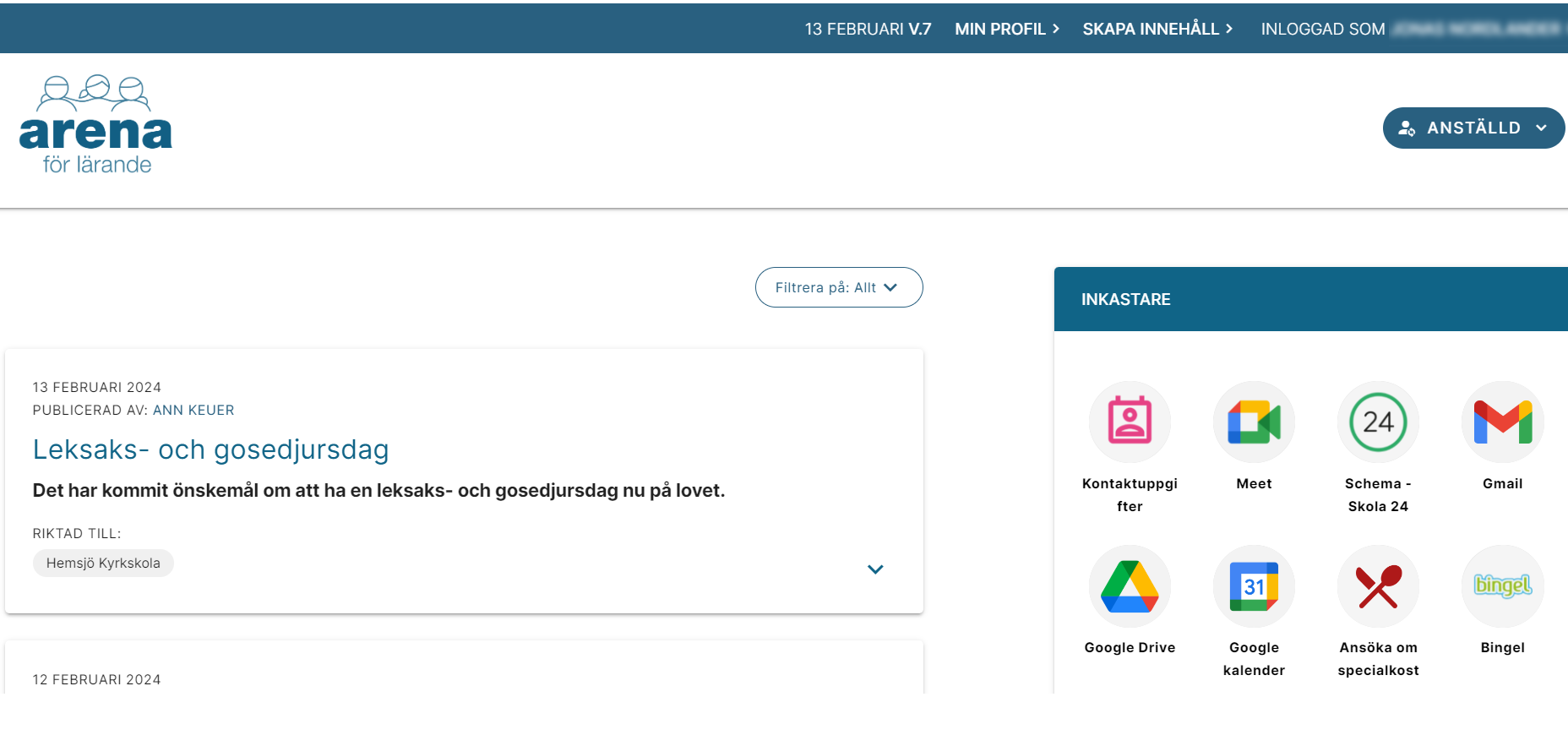Click the Inkastare panel header
1568x746 pixels.
1309,299
